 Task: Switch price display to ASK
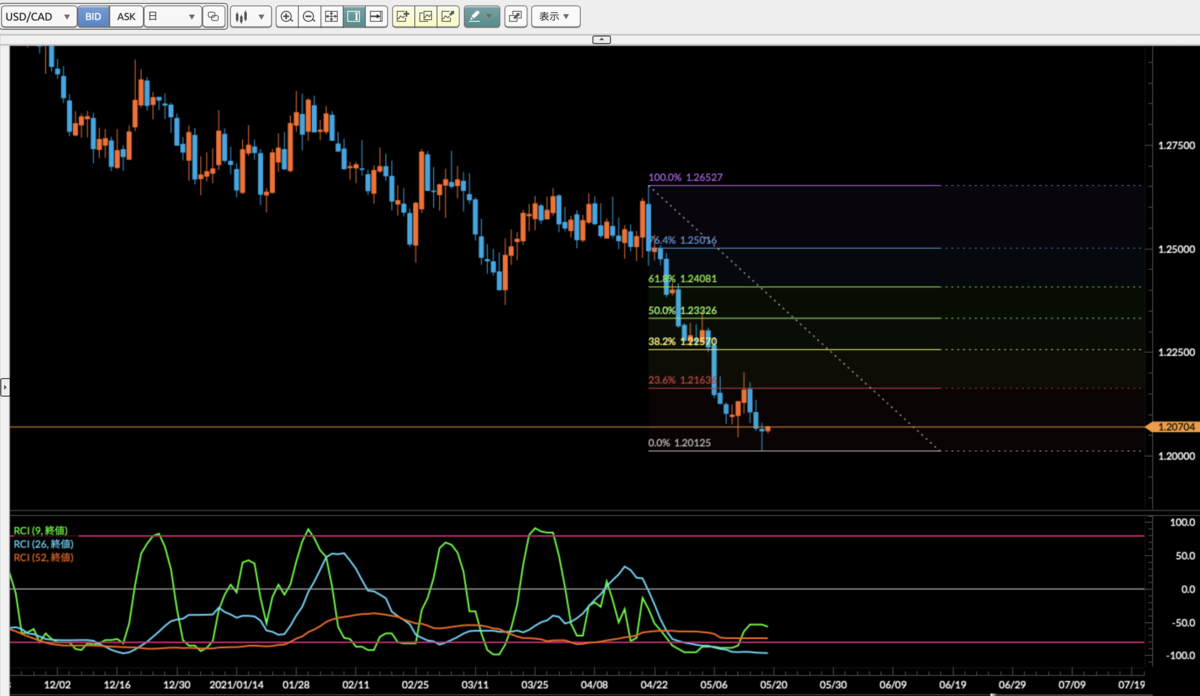click(126, 17)
